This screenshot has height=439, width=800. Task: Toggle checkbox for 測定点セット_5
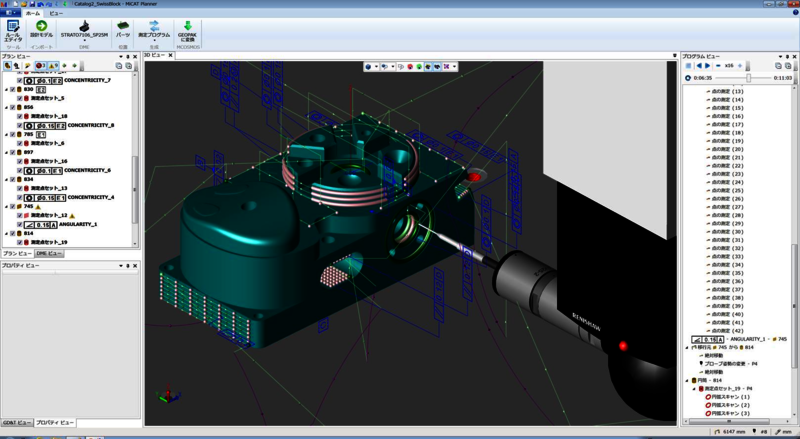[20, 98]
